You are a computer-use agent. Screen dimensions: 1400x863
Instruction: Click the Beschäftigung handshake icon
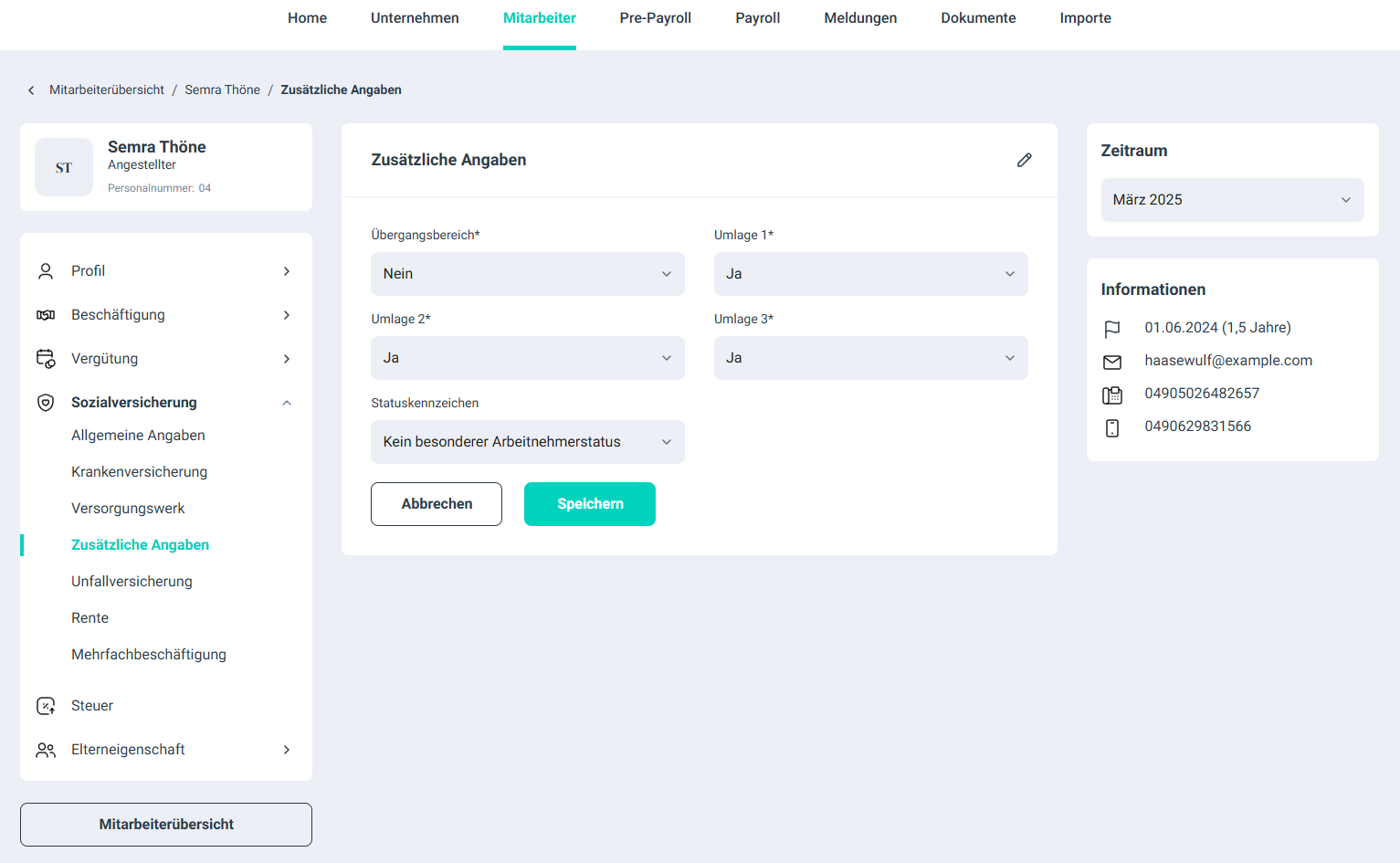[46, 315]
